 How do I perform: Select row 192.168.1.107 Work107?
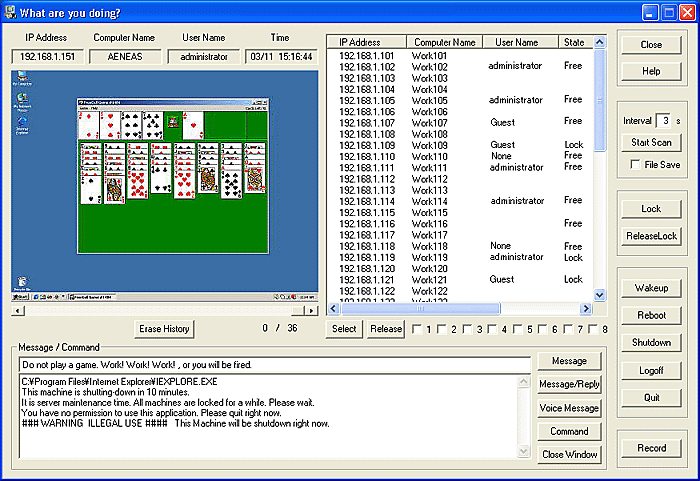tap(460, 123)
